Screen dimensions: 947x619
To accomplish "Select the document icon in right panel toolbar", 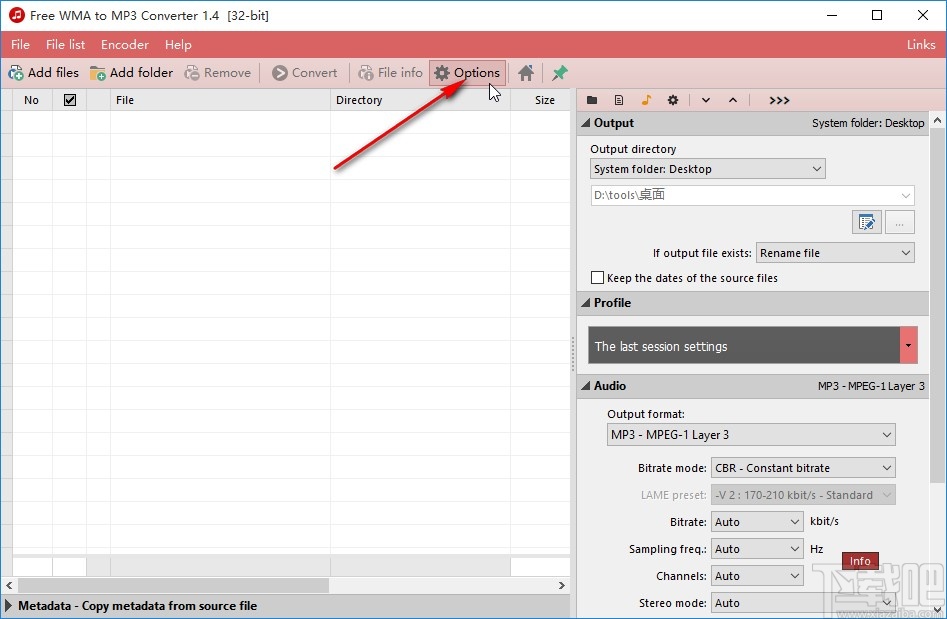I will (619, 100).
